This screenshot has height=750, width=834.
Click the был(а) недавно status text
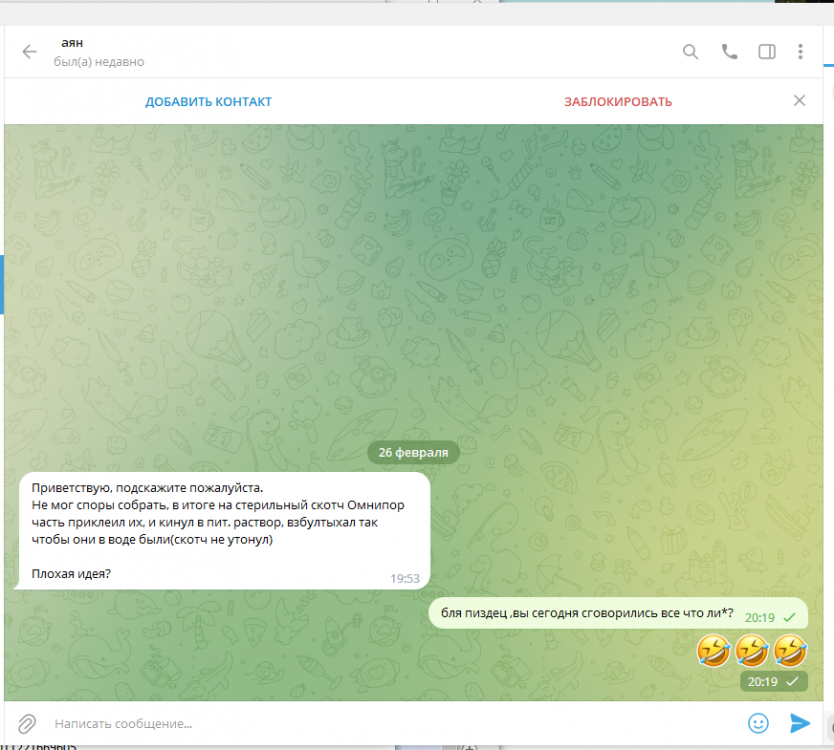tap(99, 62)
